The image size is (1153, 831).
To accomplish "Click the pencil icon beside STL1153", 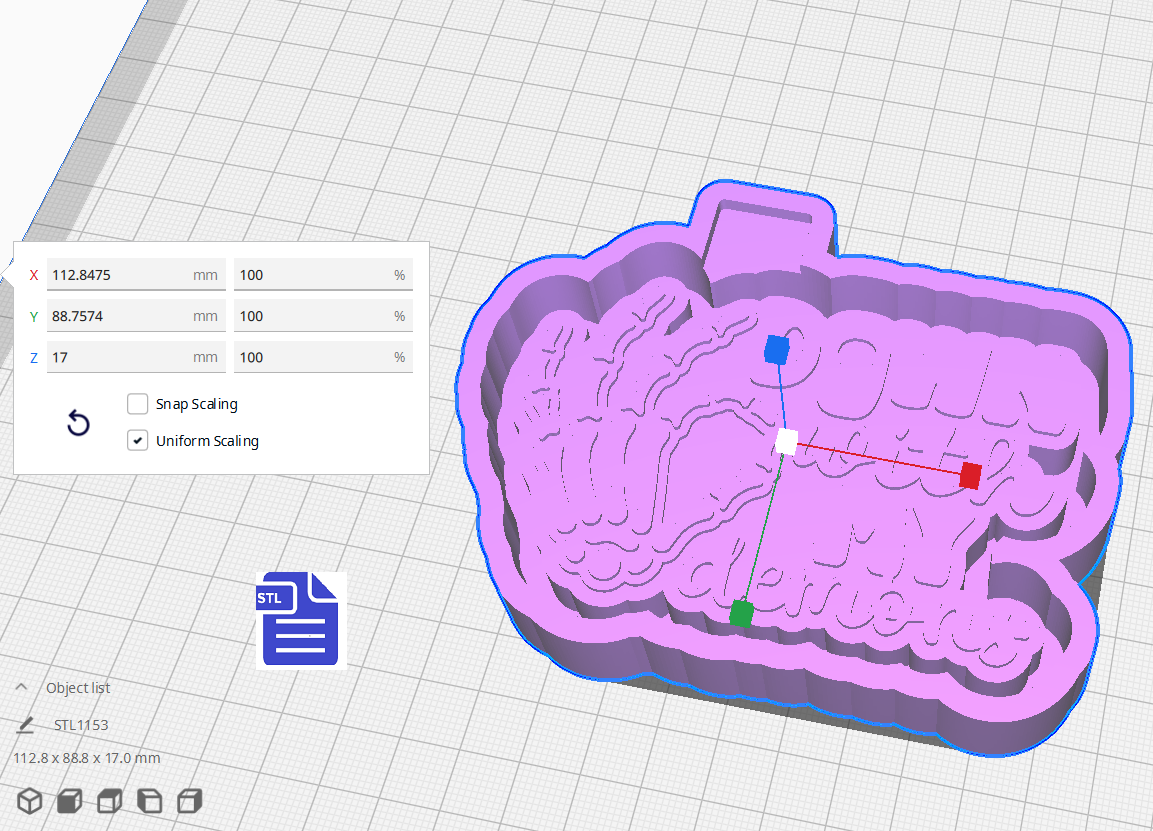I will point(24,724).
